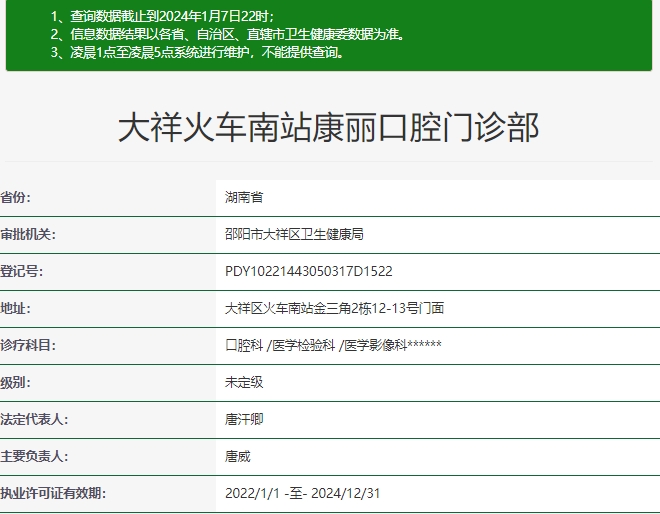
Task: Select the 审批机关 row label
Action: pos(29,234)
